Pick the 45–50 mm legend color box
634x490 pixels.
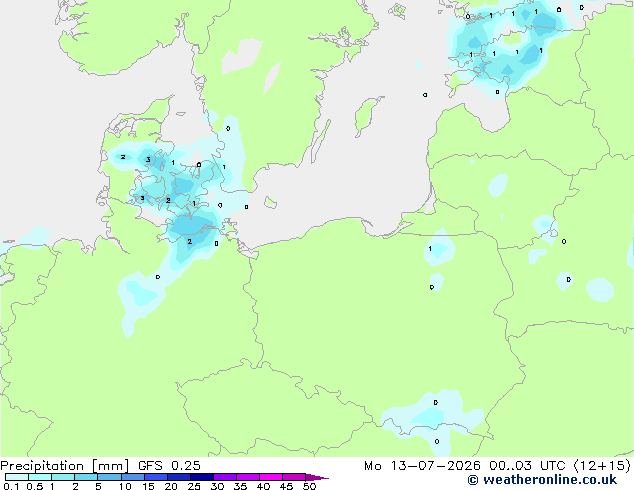(294, 477)
